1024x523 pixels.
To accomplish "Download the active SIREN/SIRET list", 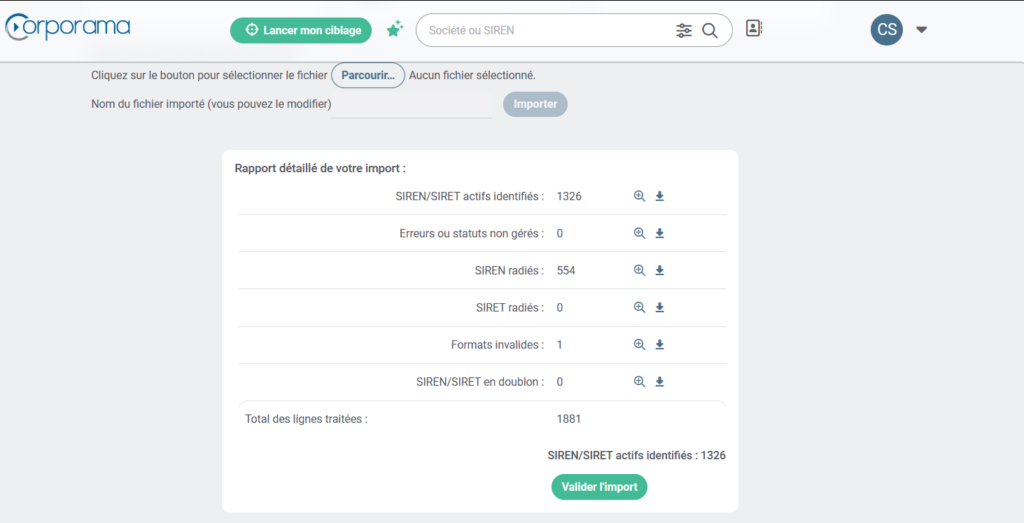I will click(660, 197).
